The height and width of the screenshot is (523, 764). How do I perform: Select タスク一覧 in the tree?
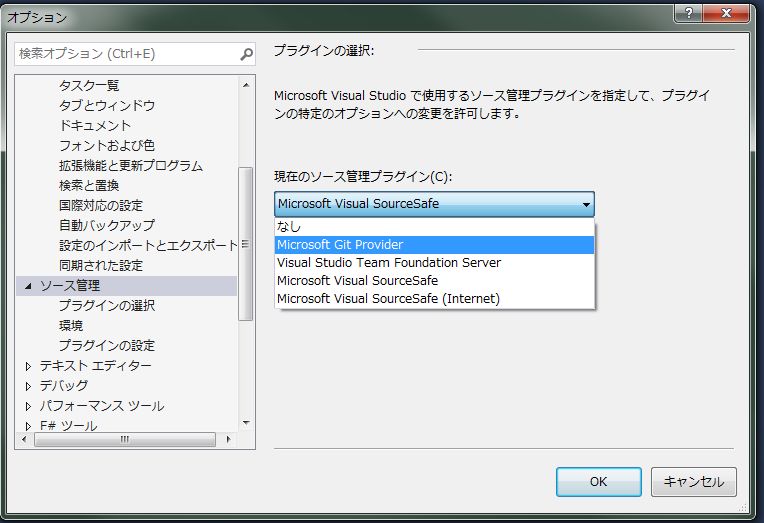click(89, 86)
